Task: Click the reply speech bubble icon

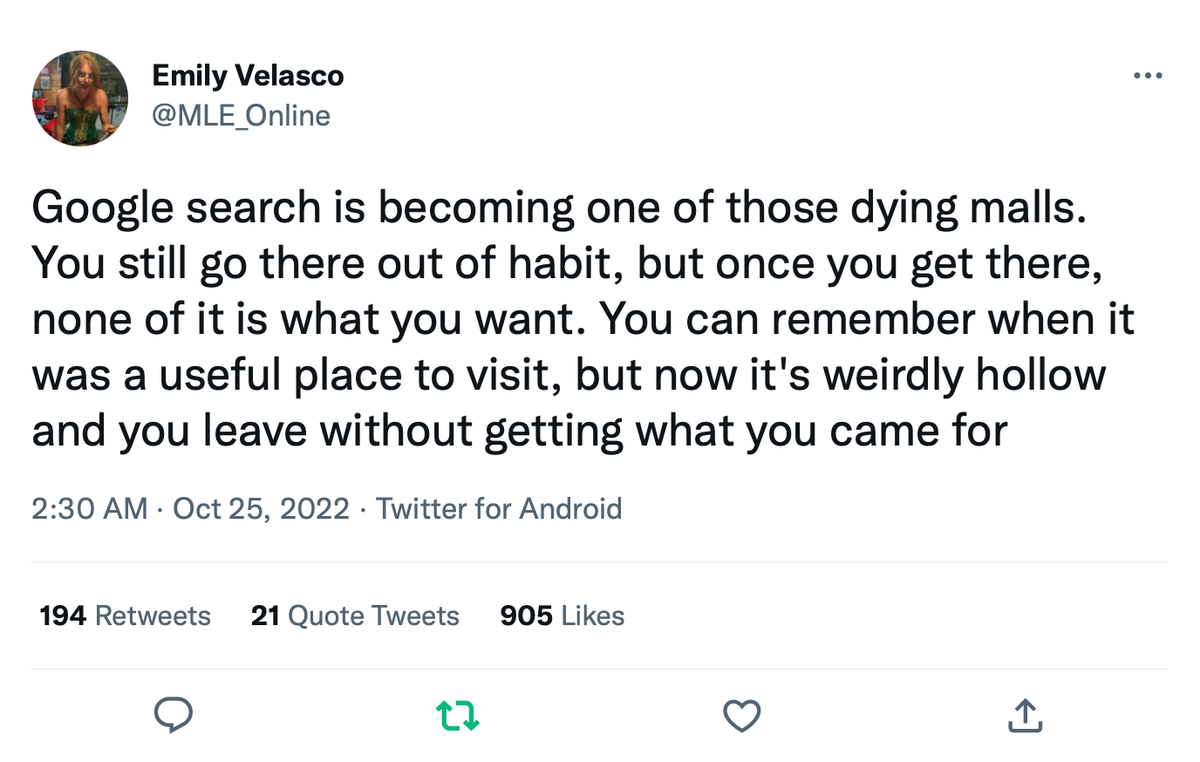Action: tap(174, 715)
